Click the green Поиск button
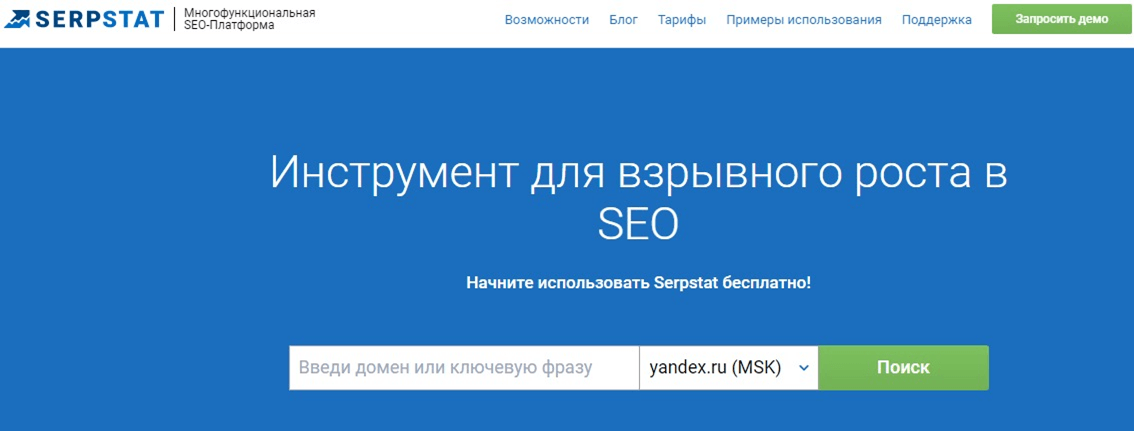This screenshot has height=431, width=1134. point(903,367)
